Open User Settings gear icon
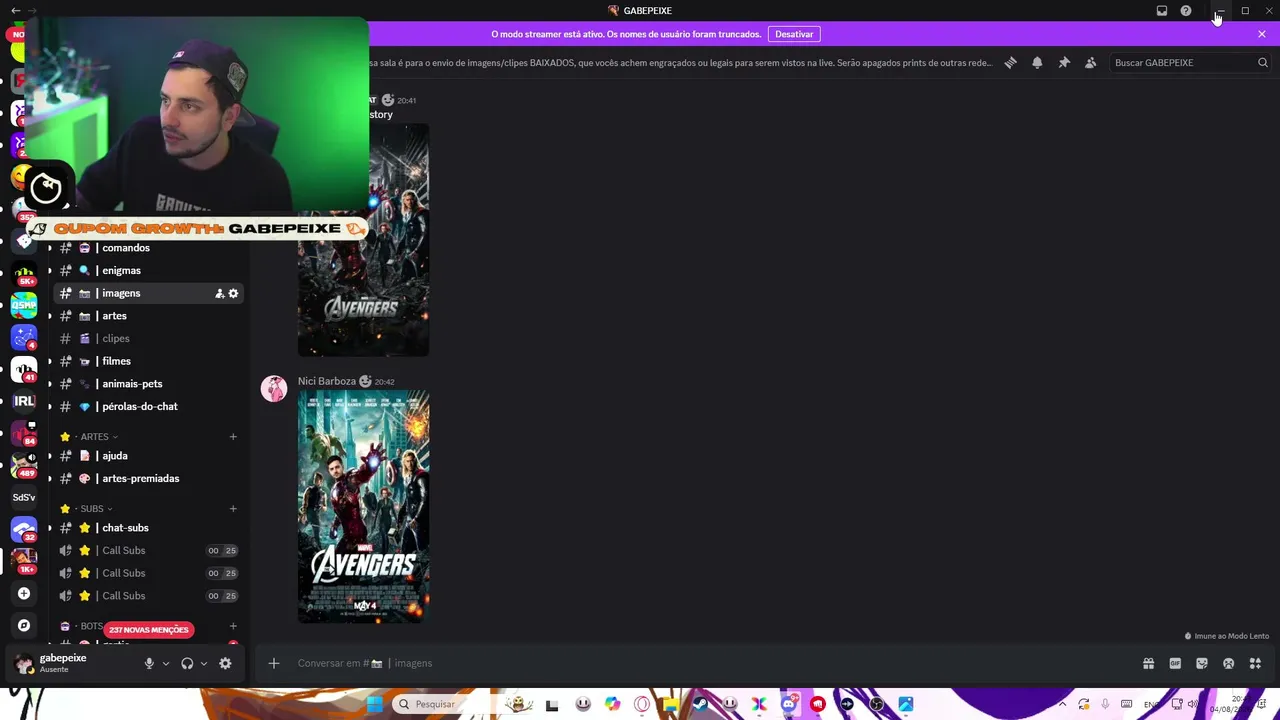Image resolution: width=1280 pixels, height=720 pixels. tap(225, 663)
